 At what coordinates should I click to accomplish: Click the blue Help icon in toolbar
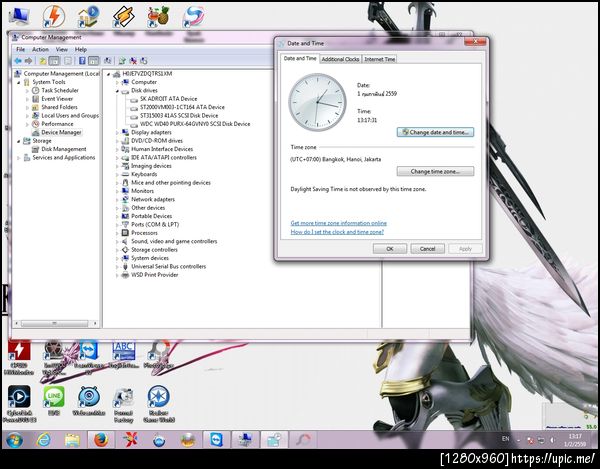[x=82, y=60]
